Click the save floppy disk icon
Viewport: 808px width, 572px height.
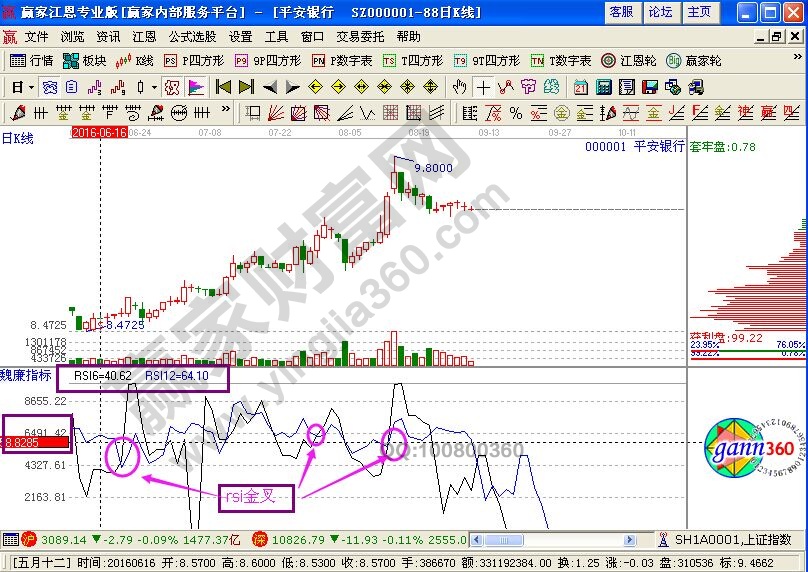pyautogui.click(x=649, y=86)
